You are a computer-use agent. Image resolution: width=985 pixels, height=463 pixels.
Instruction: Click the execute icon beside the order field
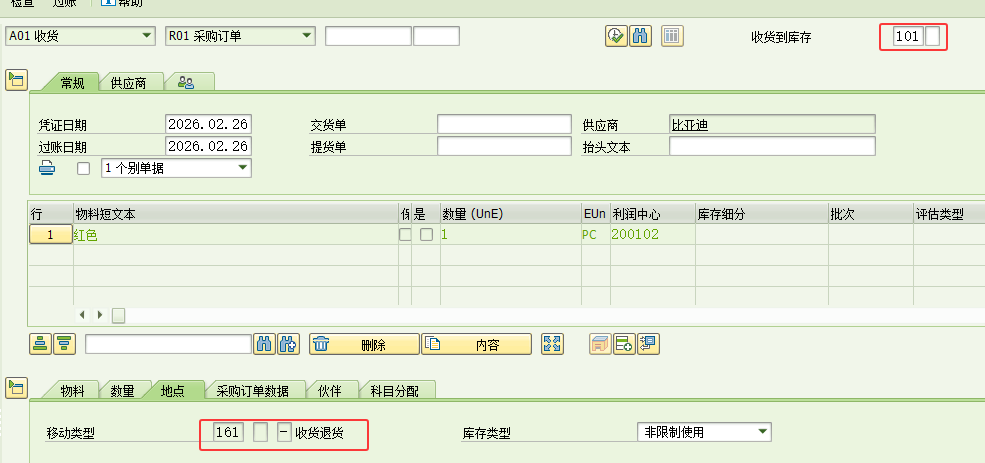coord(615,36)
